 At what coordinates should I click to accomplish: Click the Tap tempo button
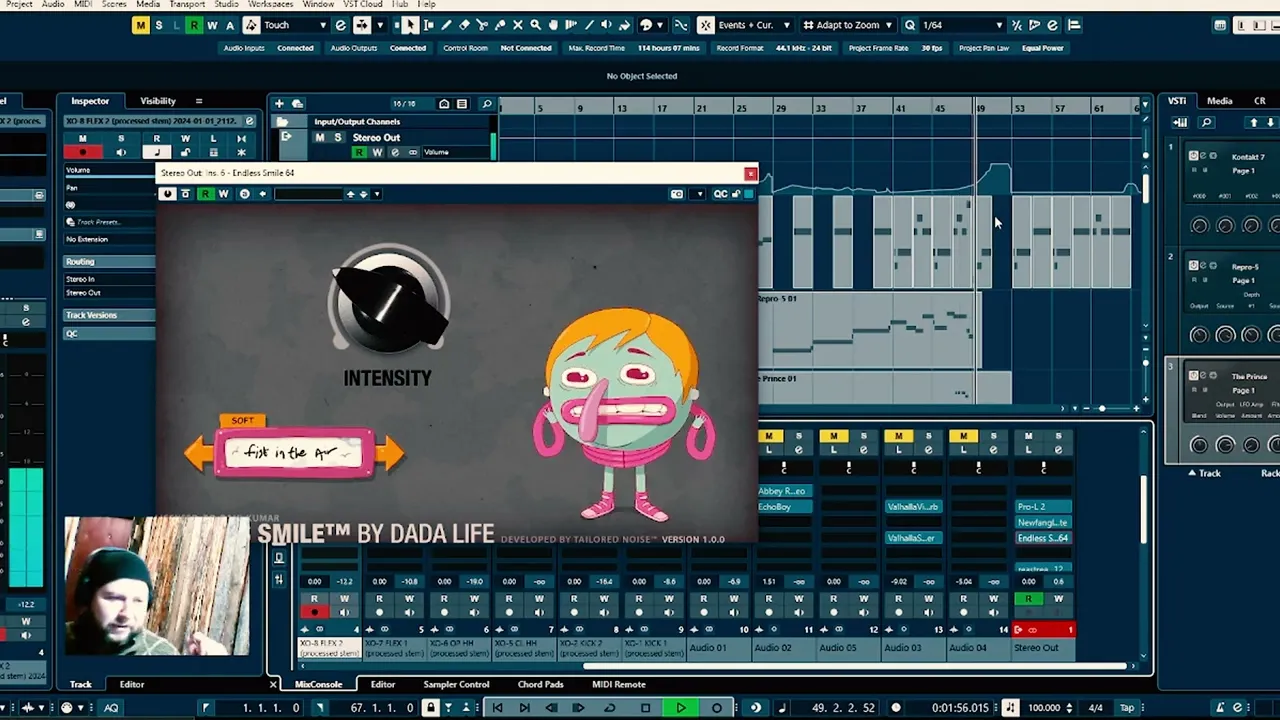[1125, 708]
